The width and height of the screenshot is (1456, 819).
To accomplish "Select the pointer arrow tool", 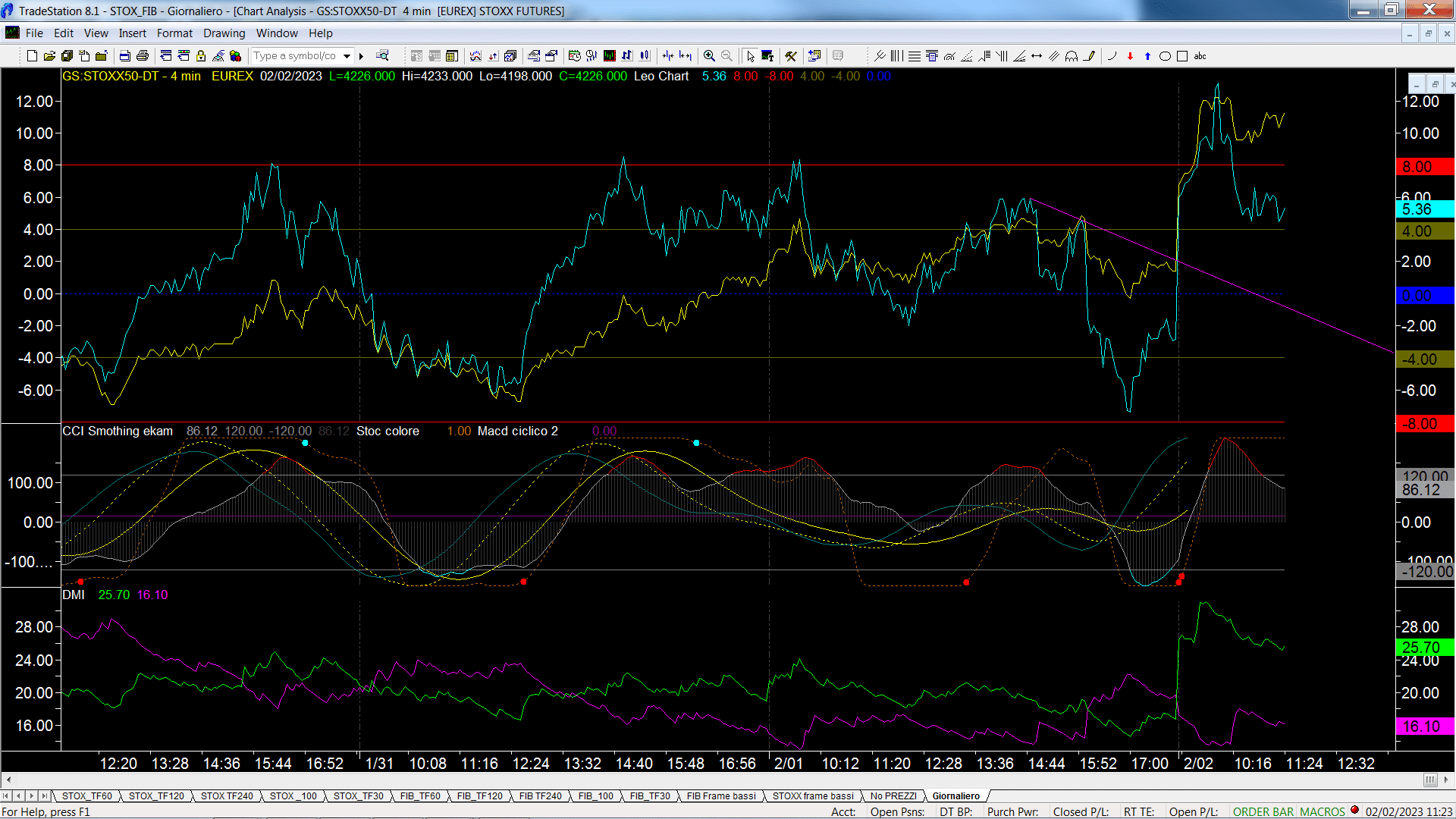I will 750,55.
